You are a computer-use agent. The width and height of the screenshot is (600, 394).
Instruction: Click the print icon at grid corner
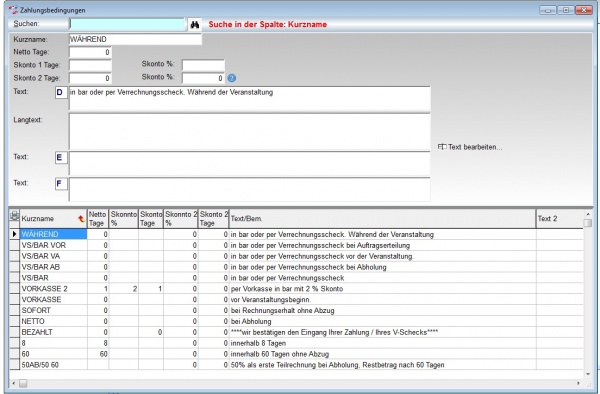15,215
